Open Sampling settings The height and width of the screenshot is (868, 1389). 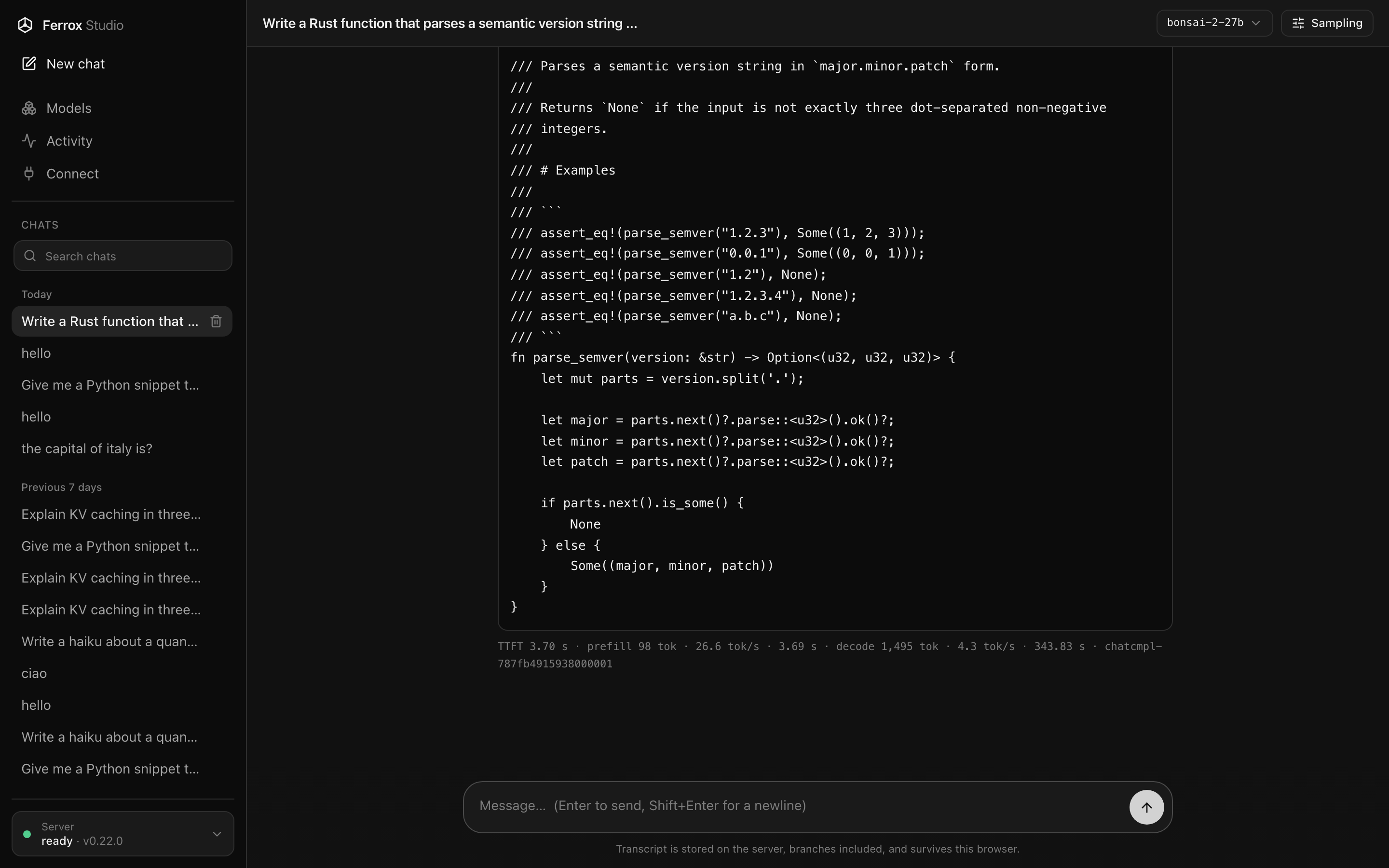click(x=1326, y=23)
